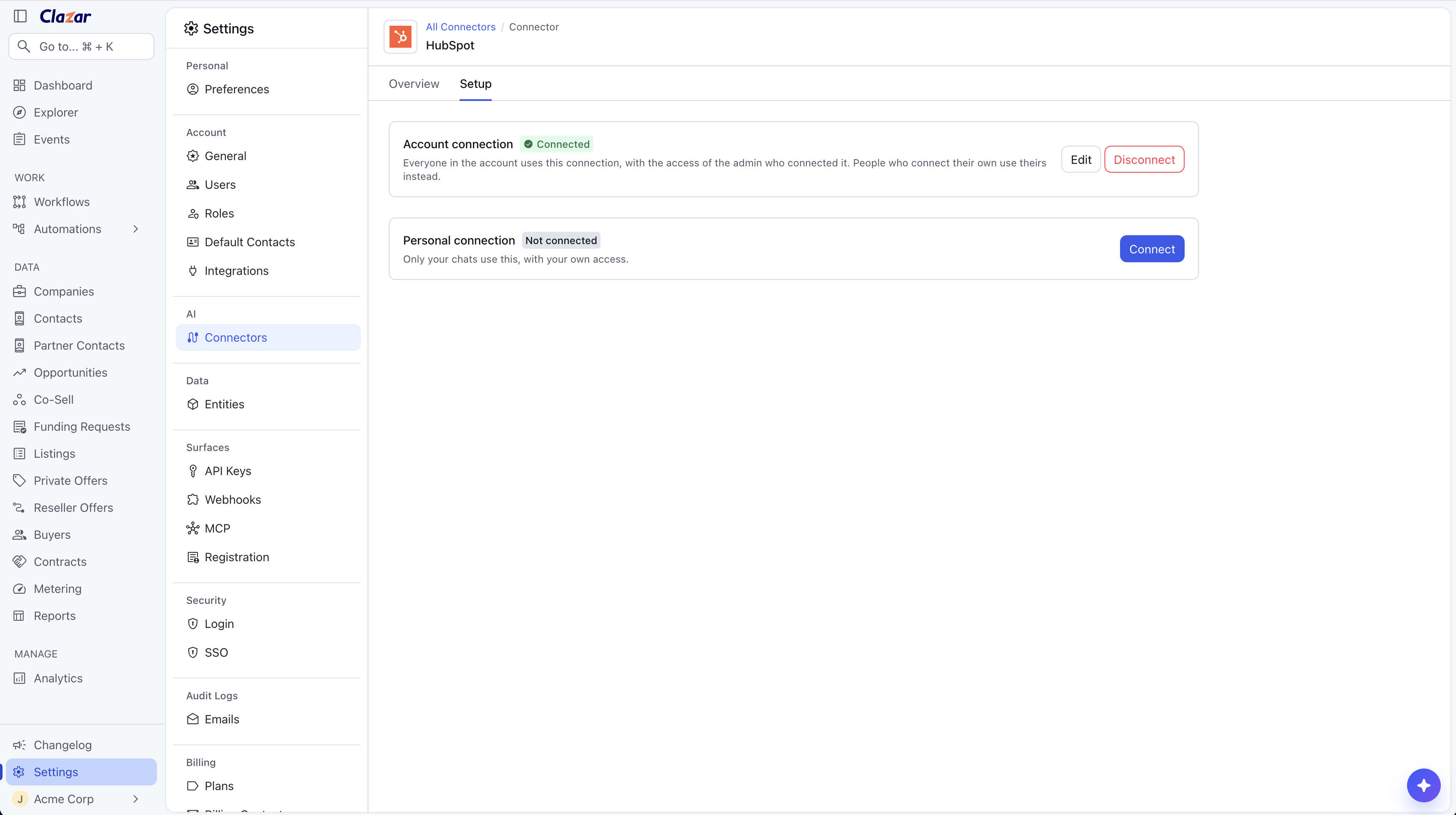The width and height of the screenshot is (1456, 815).
Task: Open the AI assistant sparkle button
Action: click(1423, 785)
